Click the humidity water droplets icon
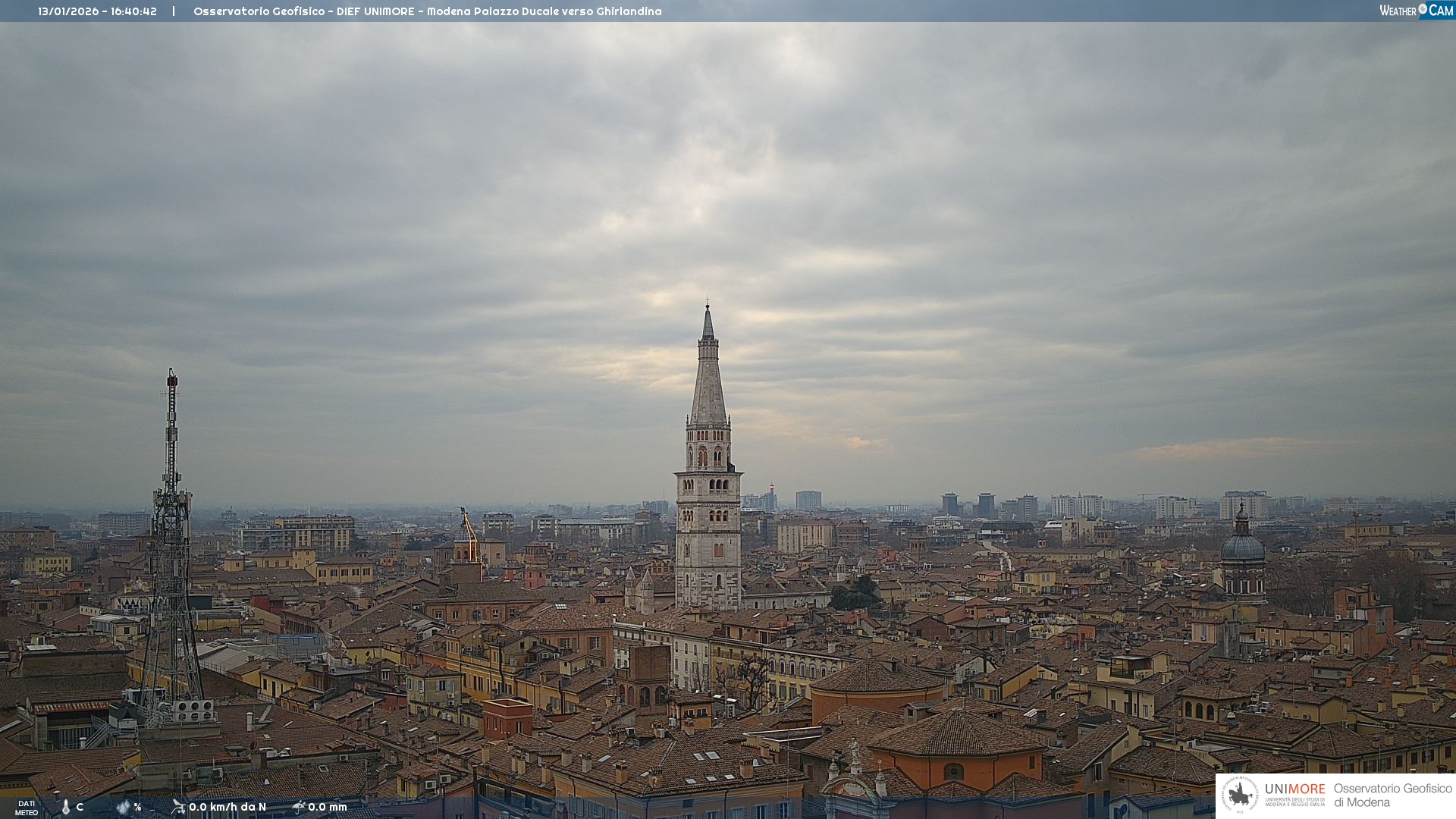 click(123, 808)
